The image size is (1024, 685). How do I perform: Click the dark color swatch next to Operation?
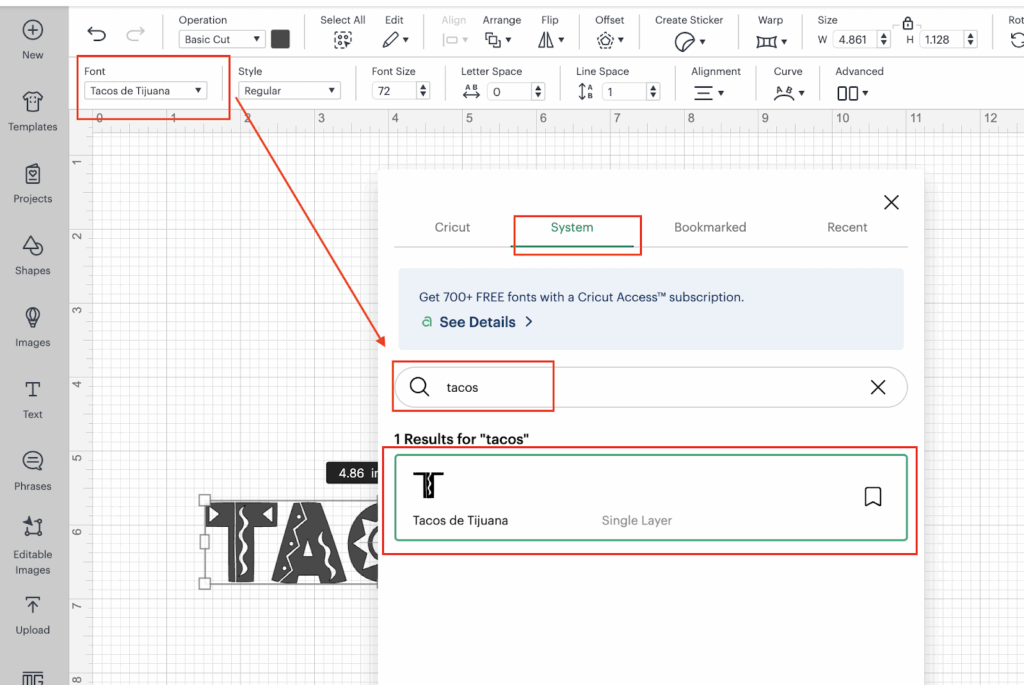pyautogui.click(x=280, y=39)
